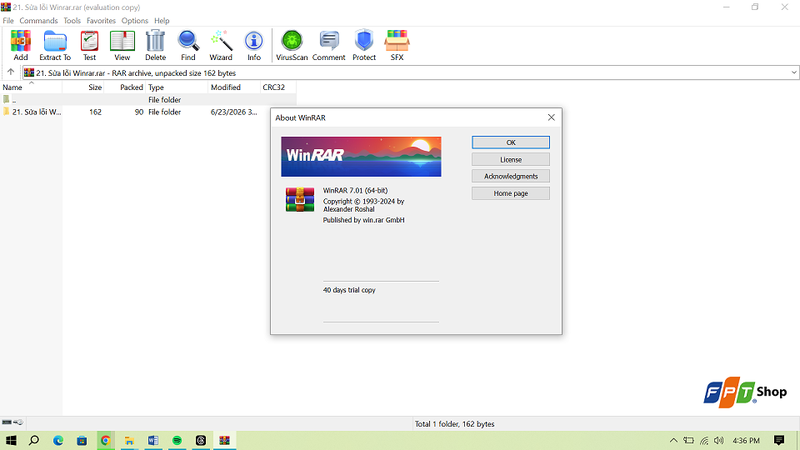The height and width of the screenshot is (450, 800).
Task: Sort by the Size column header
Action: click(x=83, y=87)
